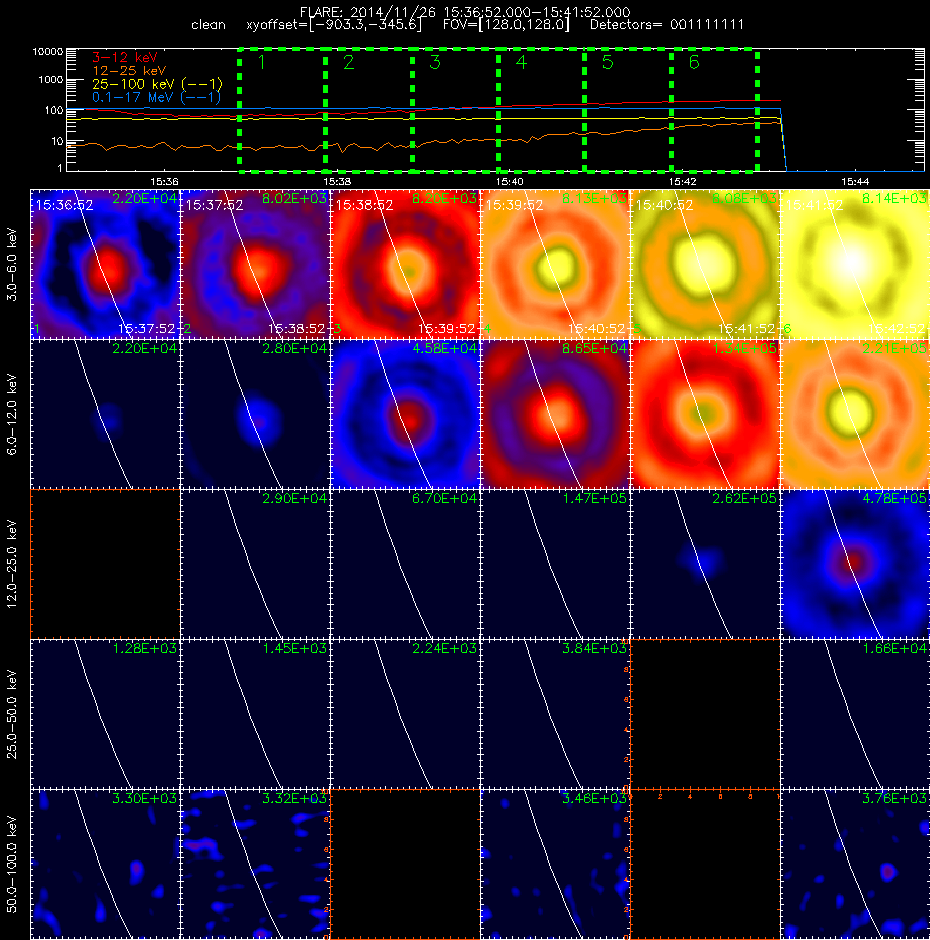This screenshot has width=930, height=940.
Task: Click the blue 0.1-17 MeV legend entry
Action: point(156,97)
